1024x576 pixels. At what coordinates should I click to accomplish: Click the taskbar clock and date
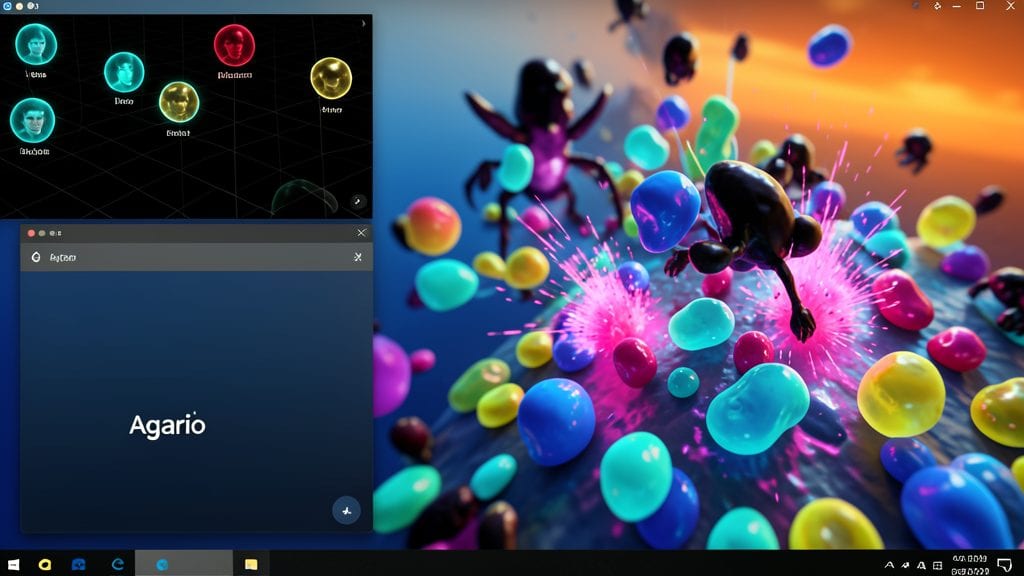[x=970, y=565]
